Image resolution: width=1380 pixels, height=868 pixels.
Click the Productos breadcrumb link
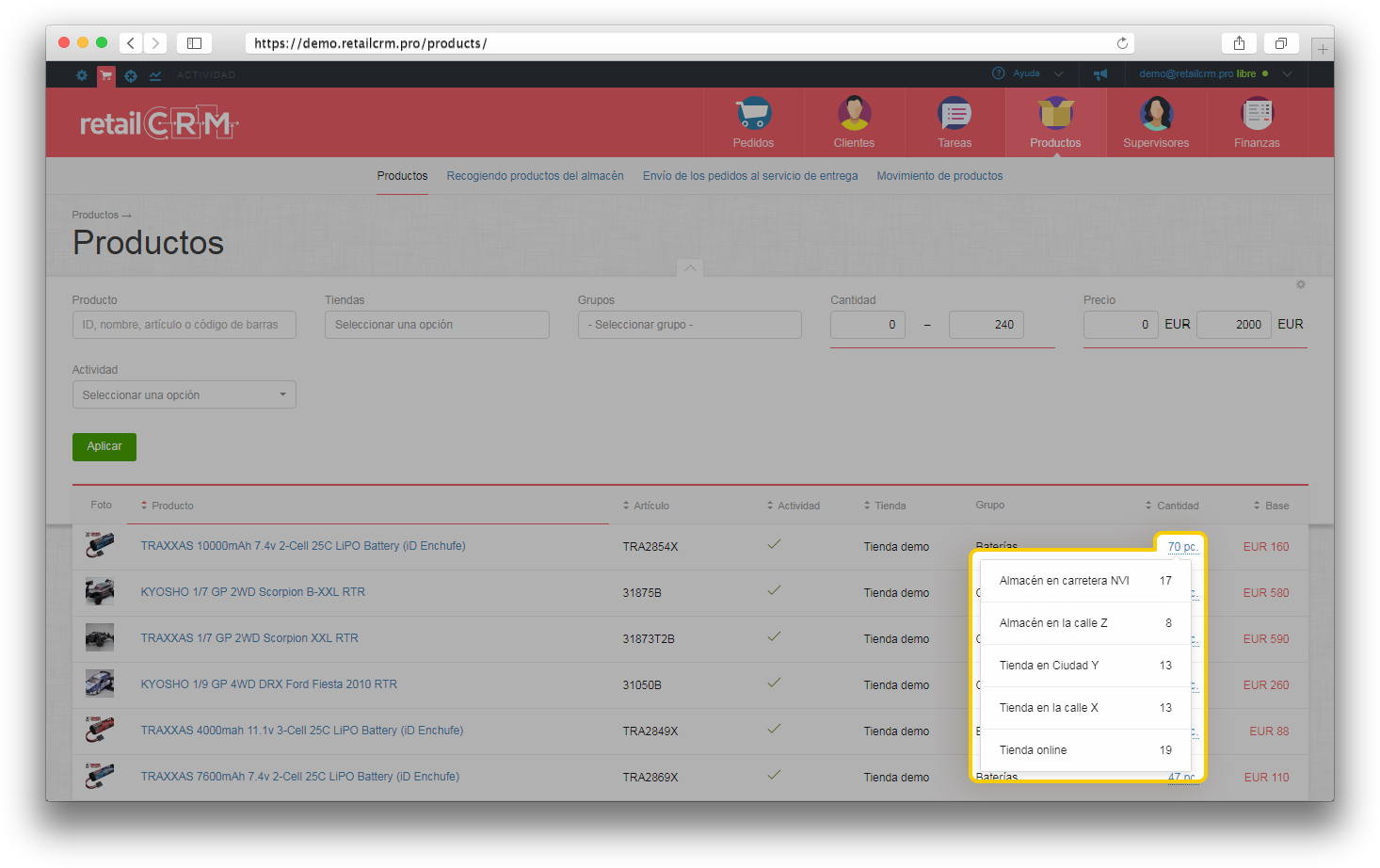[95, 215]
